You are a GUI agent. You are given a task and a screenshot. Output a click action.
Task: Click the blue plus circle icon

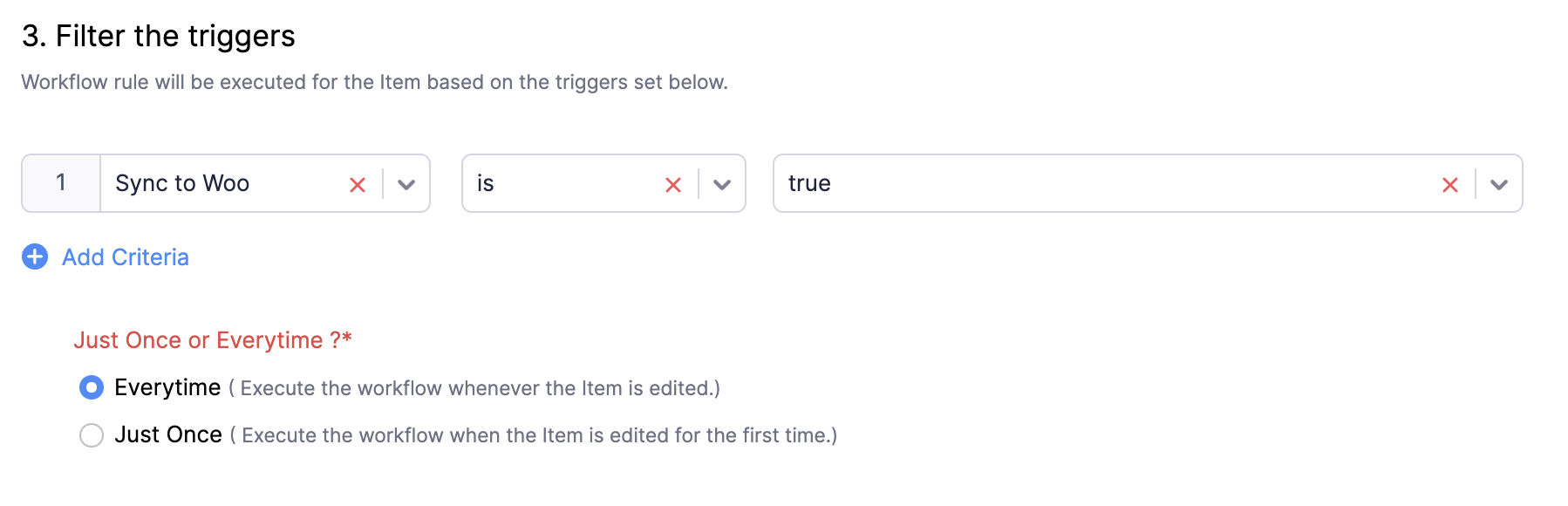click(35, 256)
